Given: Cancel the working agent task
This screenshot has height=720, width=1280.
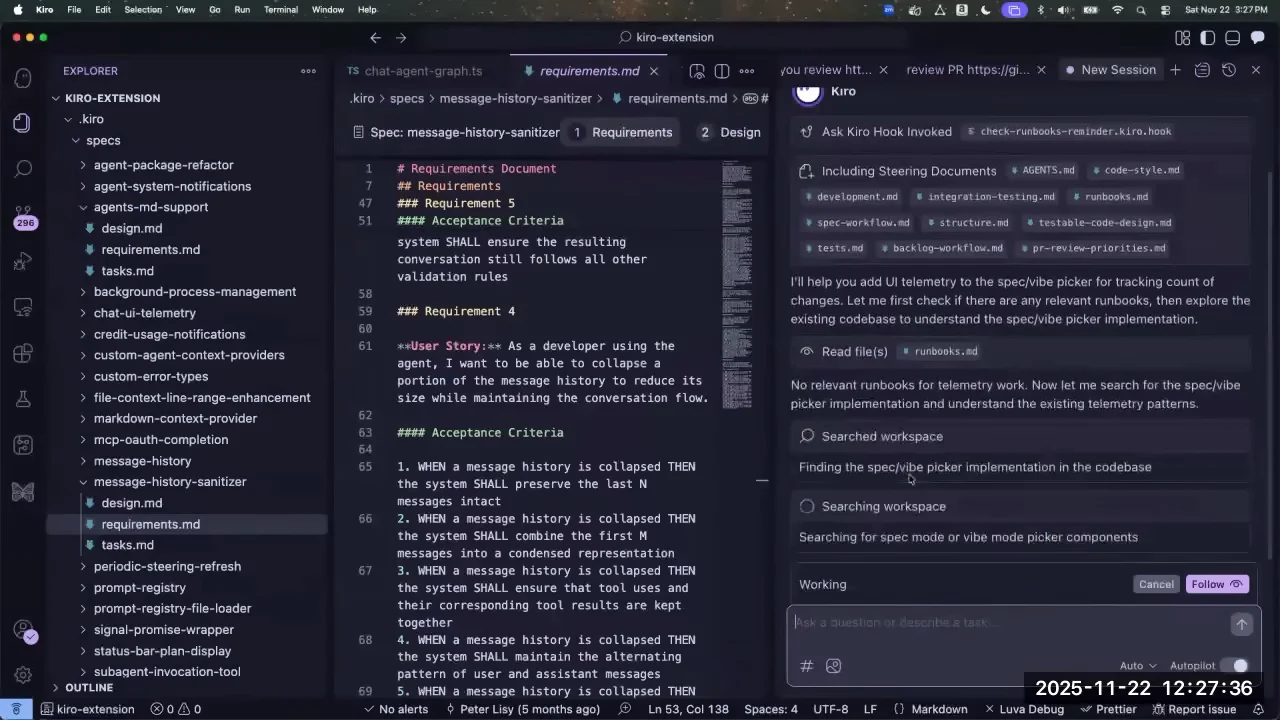Looking at the screenshot, I should pyautogui.click(x=1156, y=584).
